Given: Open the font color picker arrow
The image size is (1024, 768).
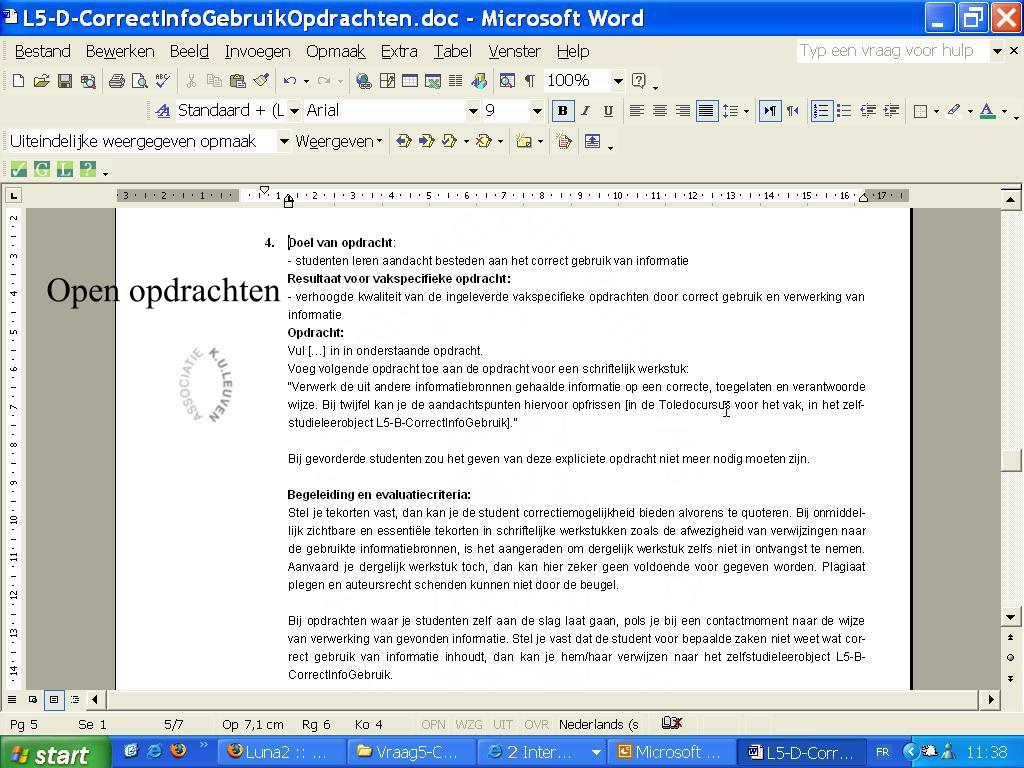Looking at the screenshot, I should coord(1004,111).
